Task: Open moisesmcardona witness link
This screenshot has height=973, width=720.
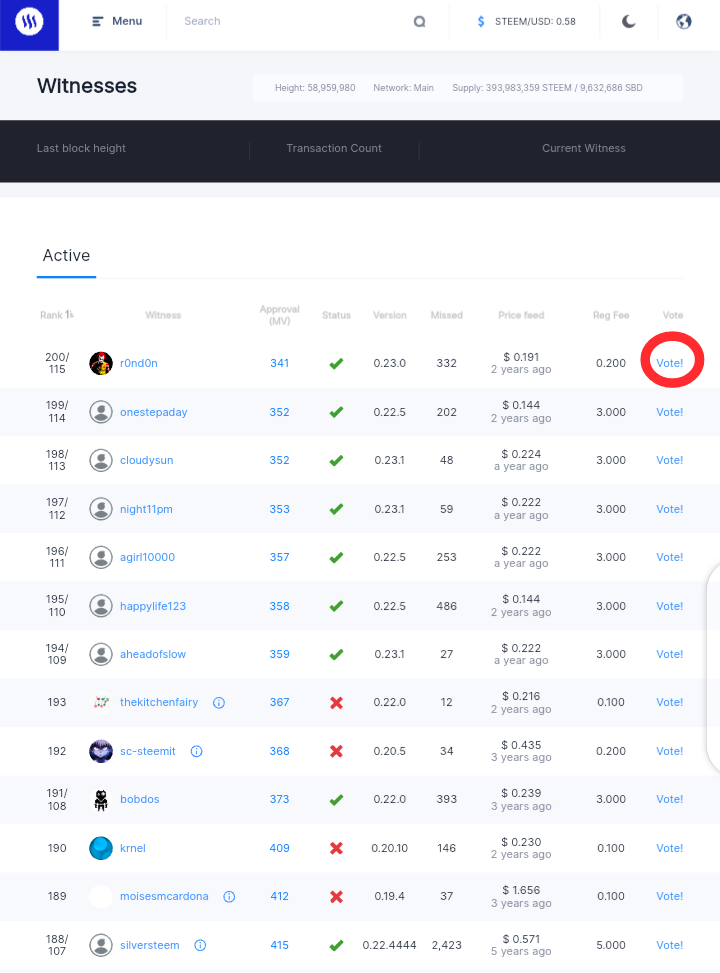Action: coord(164,897)
